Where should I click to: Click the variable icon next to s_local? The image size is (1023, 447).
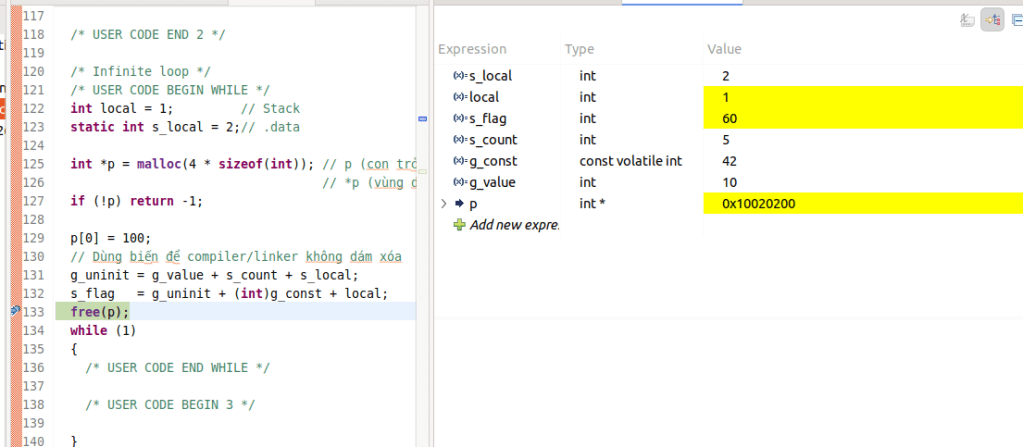pyautogui.click(x=460, y=76)
